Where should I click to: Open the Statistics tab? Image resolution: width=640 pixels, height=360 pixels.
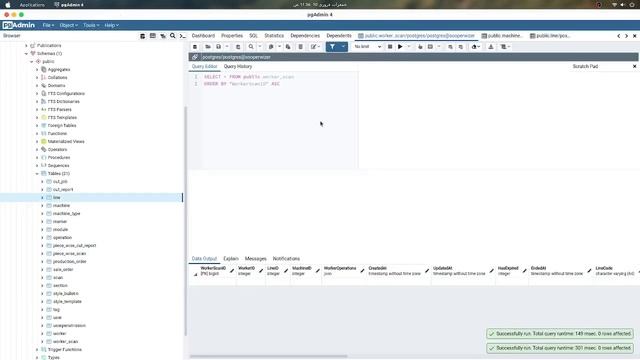[x=274, y=36]
